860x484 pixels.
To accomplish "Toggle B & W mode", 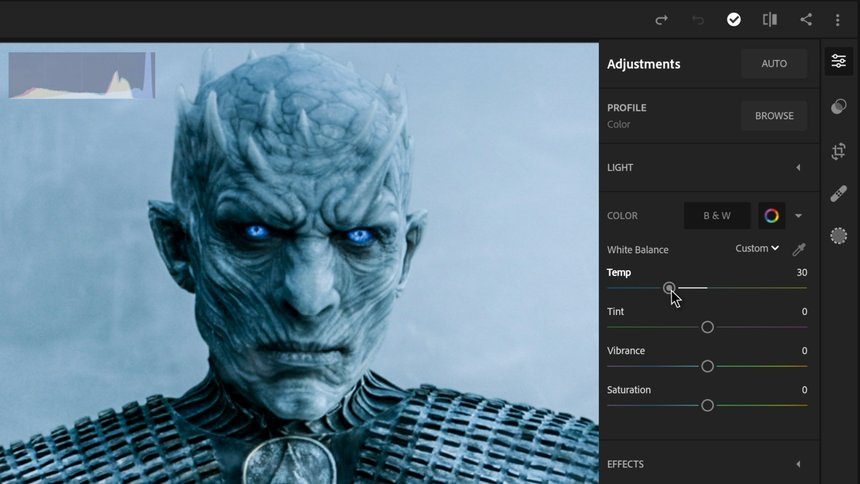I will (x=717, y=216).
